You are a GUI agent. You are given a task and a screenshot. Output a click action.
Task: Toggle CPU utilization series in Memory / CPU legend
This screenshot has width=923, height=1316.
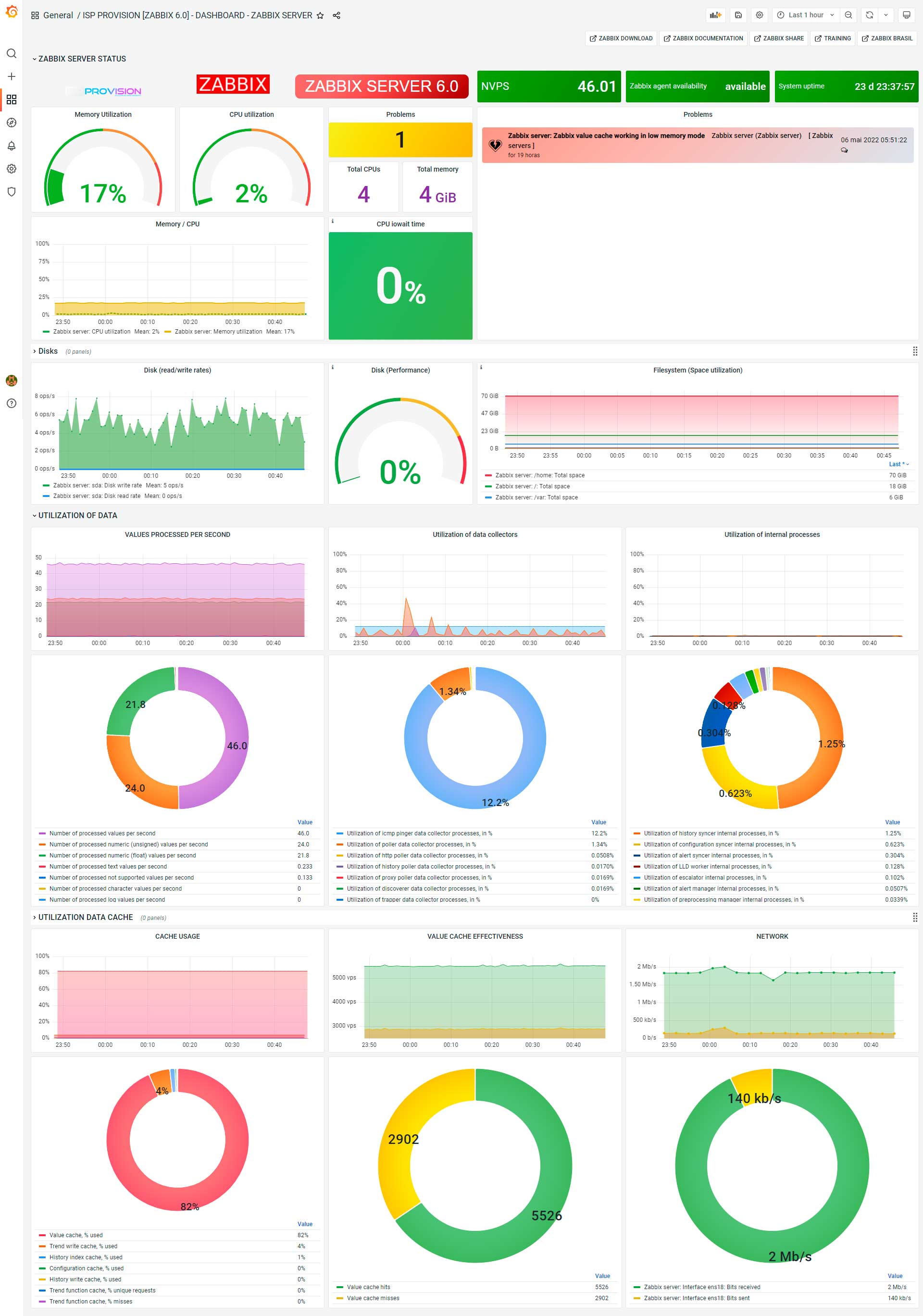[92, 332]
